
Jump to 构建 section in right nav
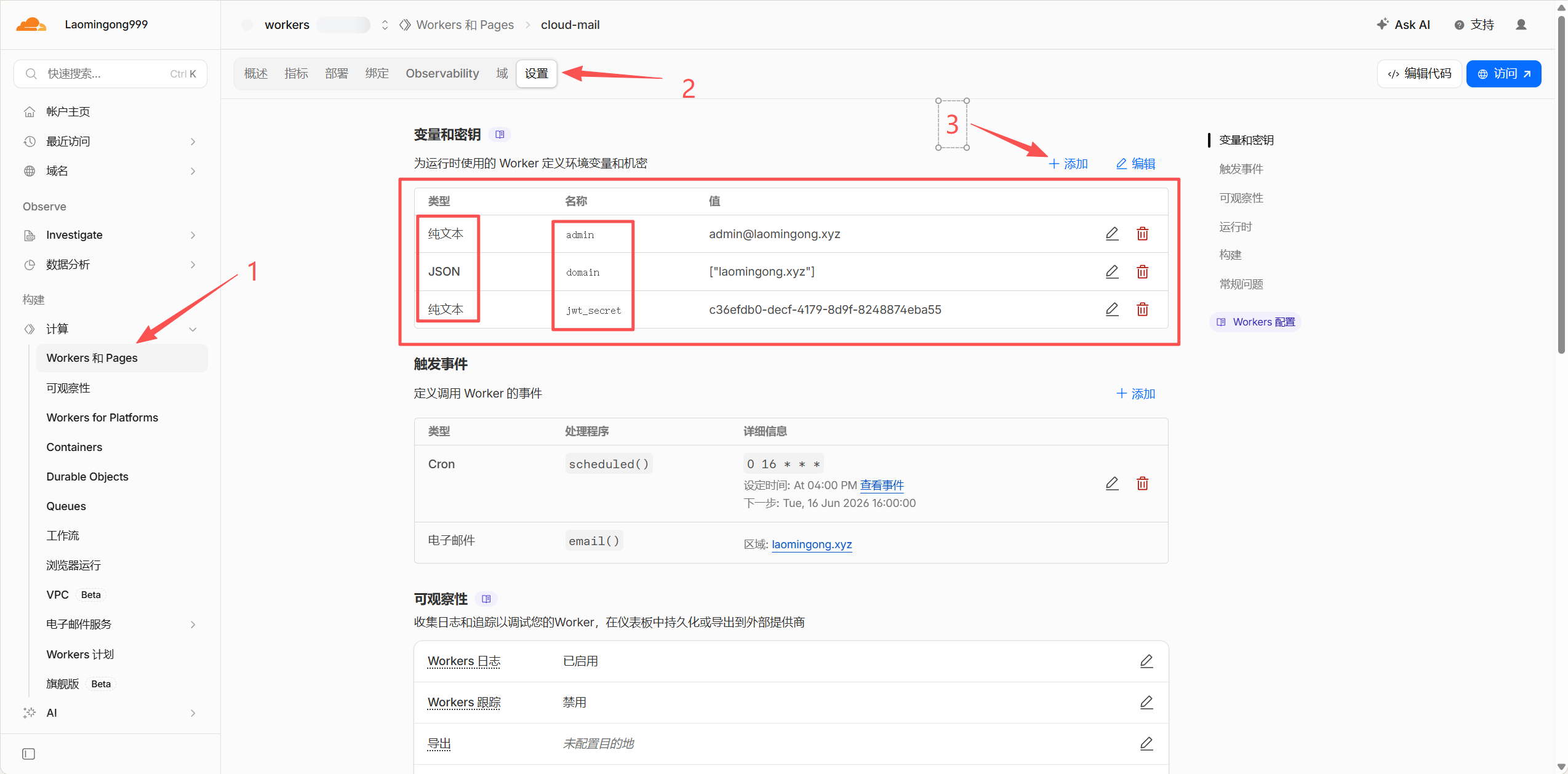1230,255
